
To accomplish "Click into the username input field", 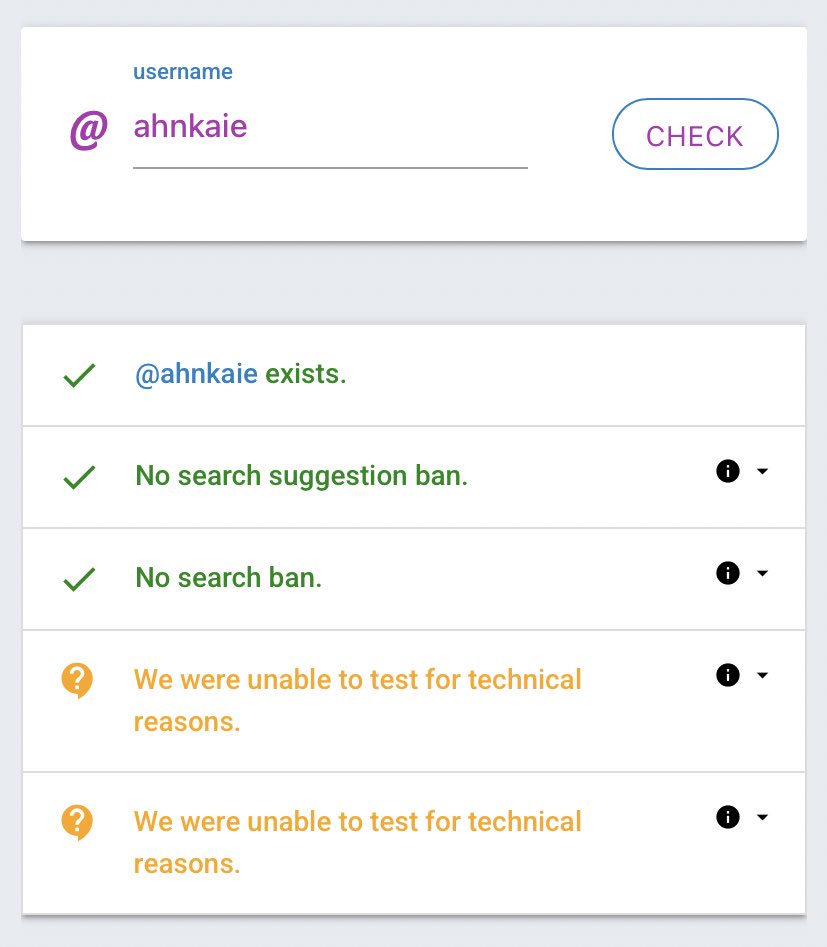I will (329, 128).
